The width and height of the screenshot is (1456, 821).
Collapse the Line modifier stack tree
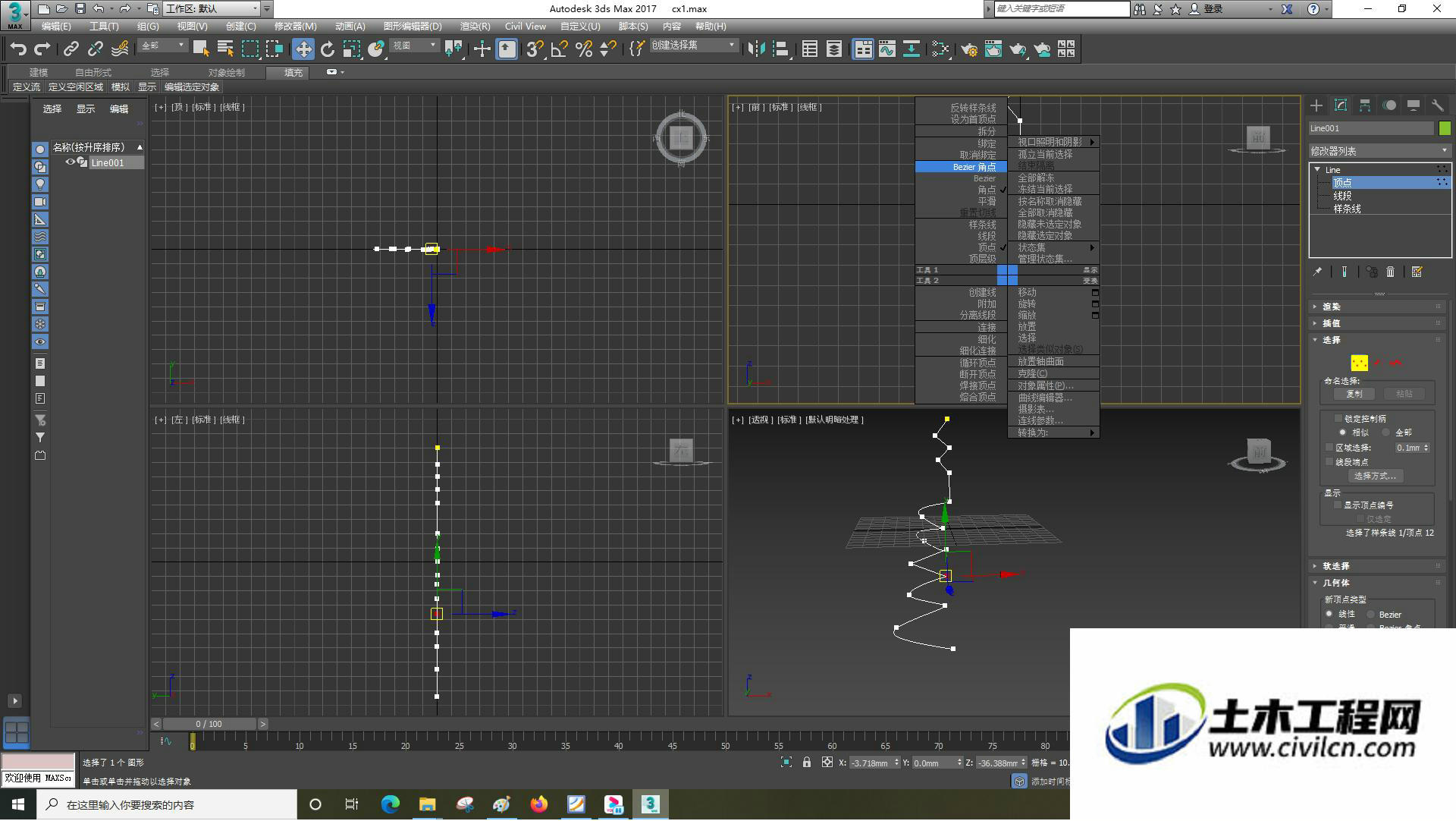(1317, 169)
